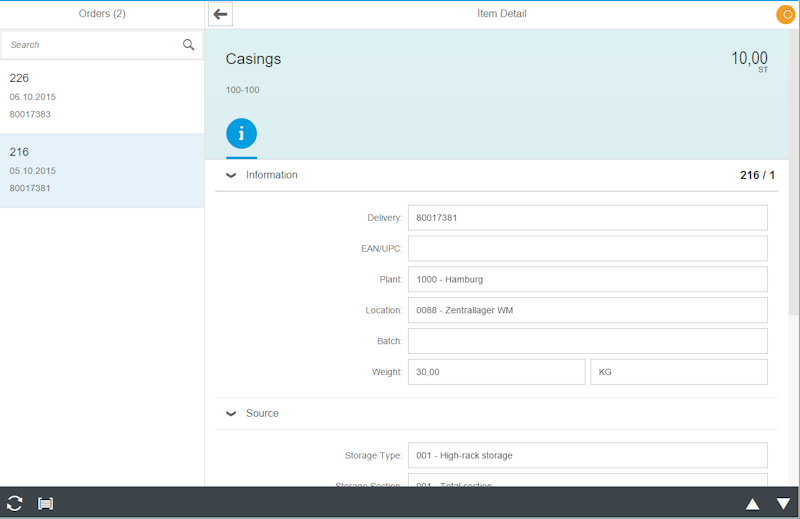Image resolution: width=800 pixels, height=519 pixels.
Task: Focus the empty EAN/UPC field
Action: 587,248
